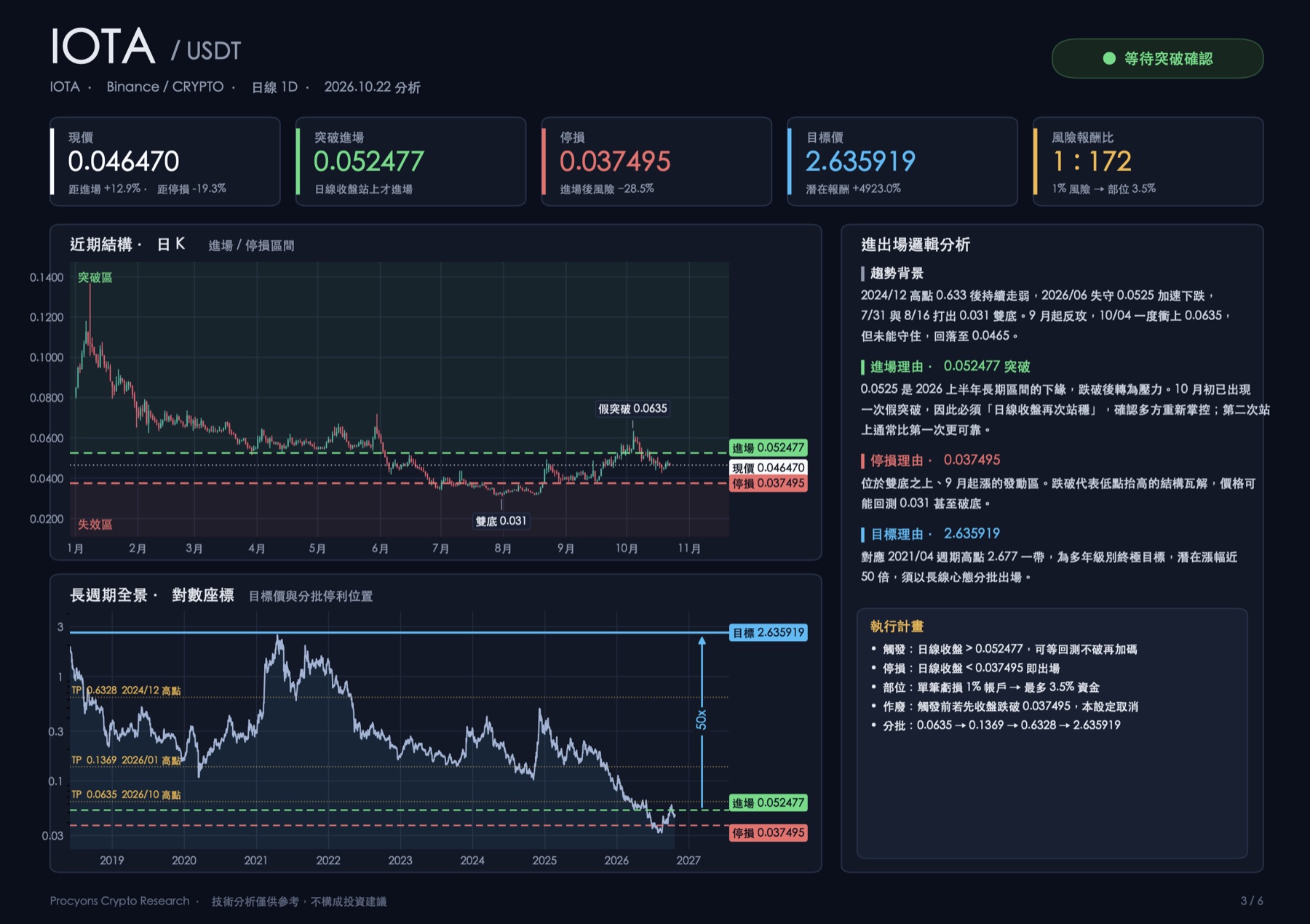Viewport: 1310px width, 924px height.
Task: Click the 3 / 6 page indicator
Action: [1252, 901]
